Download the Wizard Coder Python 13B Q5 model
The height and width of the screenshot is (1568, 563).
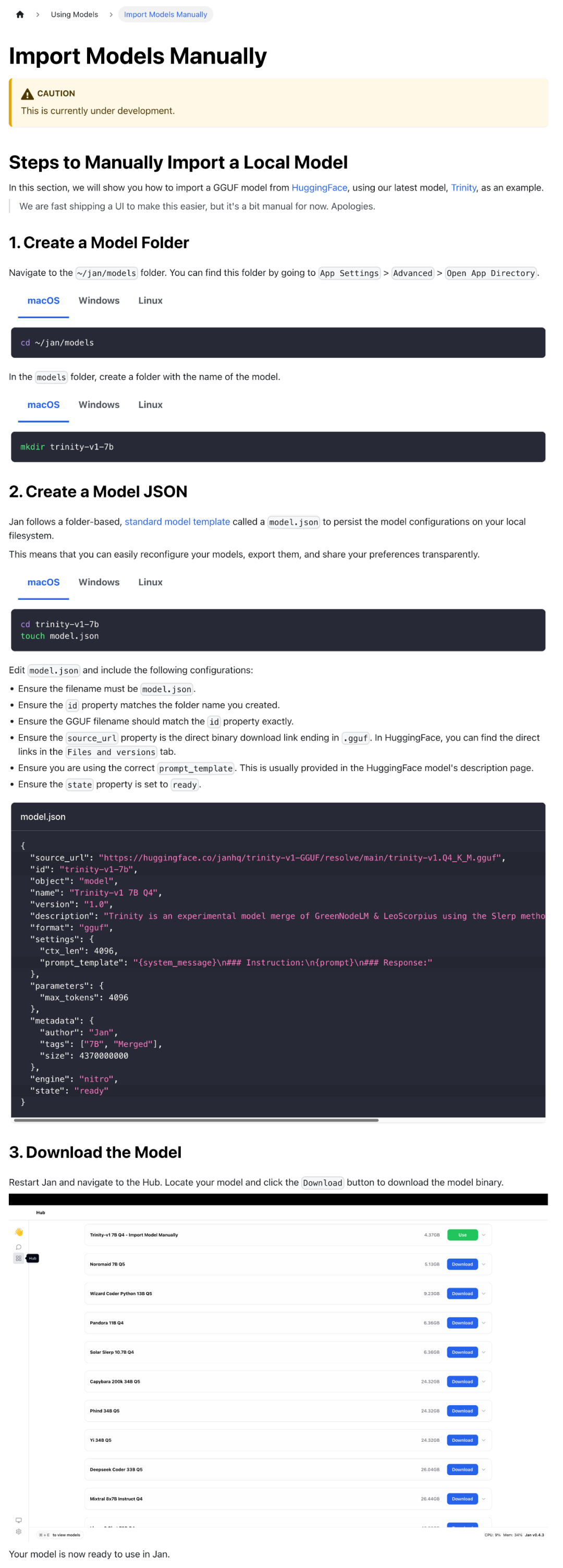click(462, 1294)
